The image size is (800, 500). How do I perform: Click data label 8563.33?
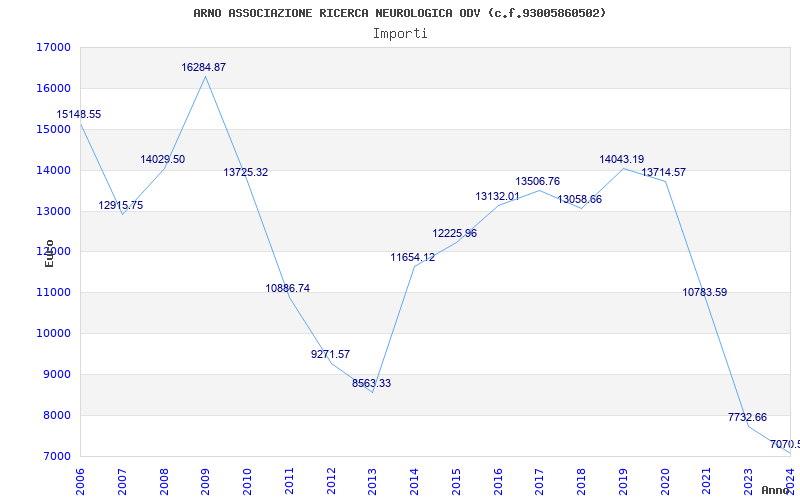pyautogui.click(x=371, y=383)
